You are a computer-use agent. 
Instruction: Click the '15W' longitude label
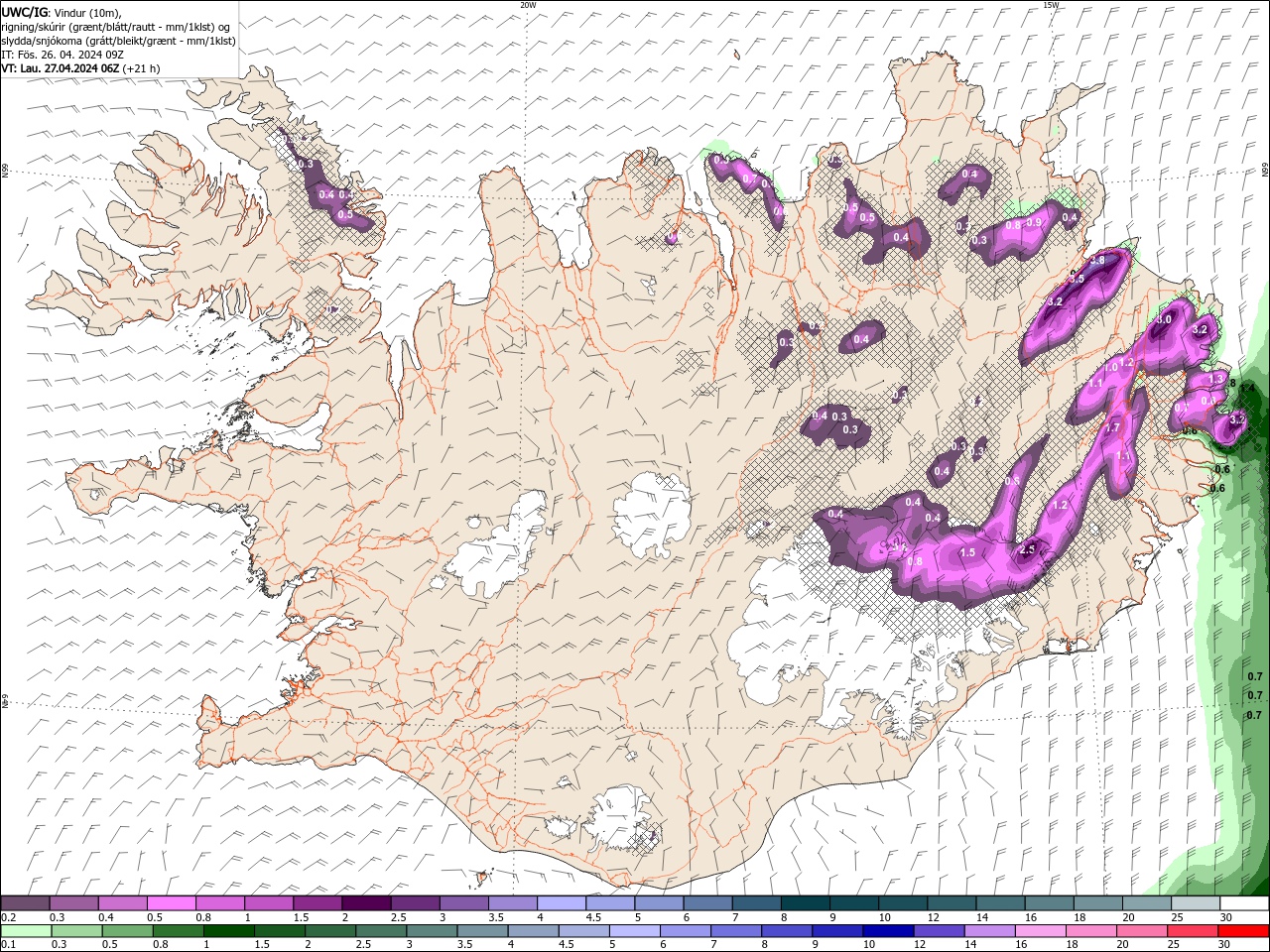click(x=1051, y=5)
